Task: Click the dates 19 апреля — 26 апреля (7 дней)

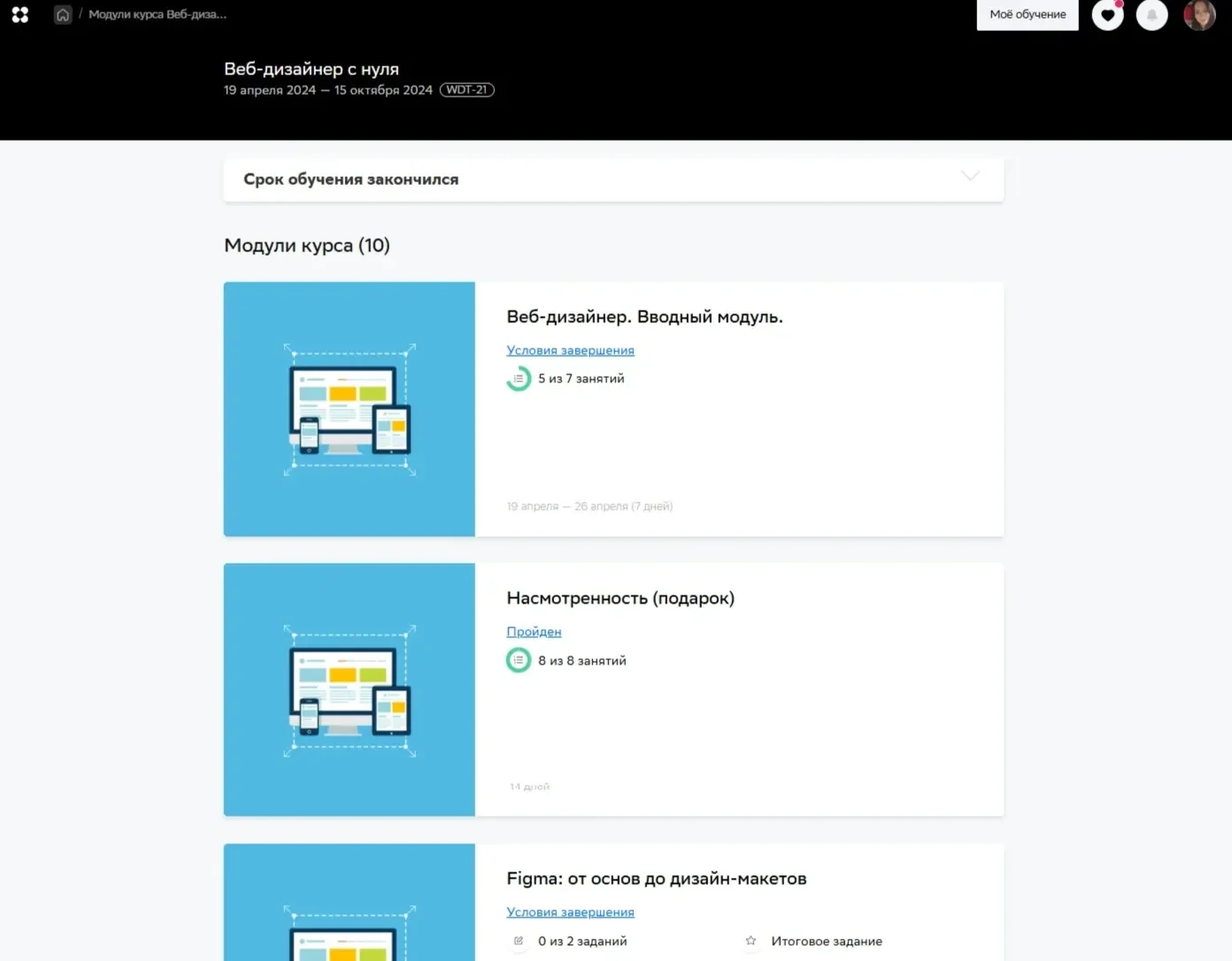Action: click(589, 506)
